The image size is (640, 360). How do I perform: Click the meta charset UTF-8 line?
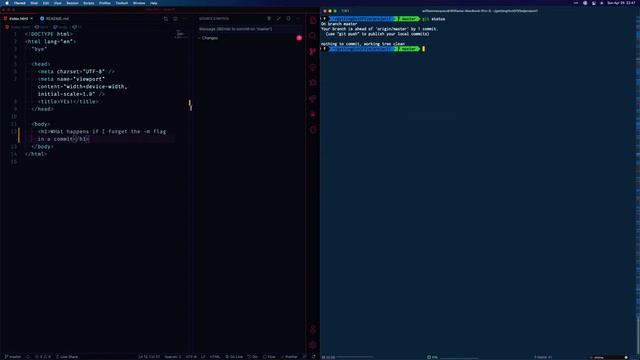tap(76, 71)
